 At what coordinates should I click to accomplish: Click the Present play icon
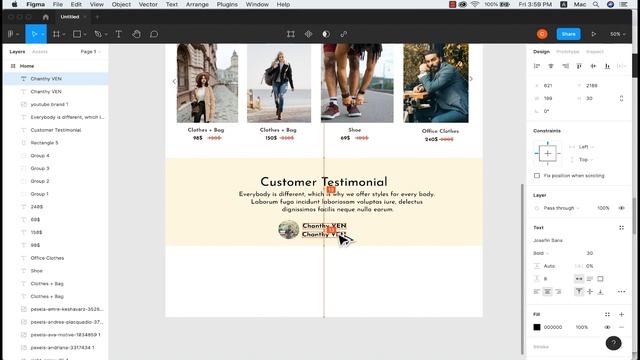[593, 34]
